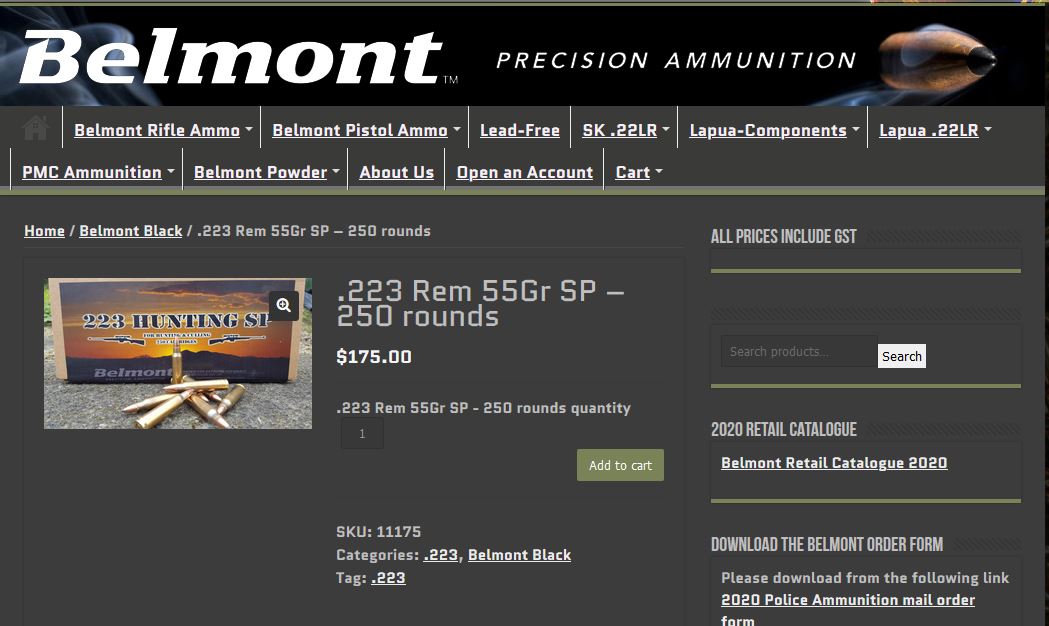
Task: Focus the Search products input field
Action: [x=799, y=351]
